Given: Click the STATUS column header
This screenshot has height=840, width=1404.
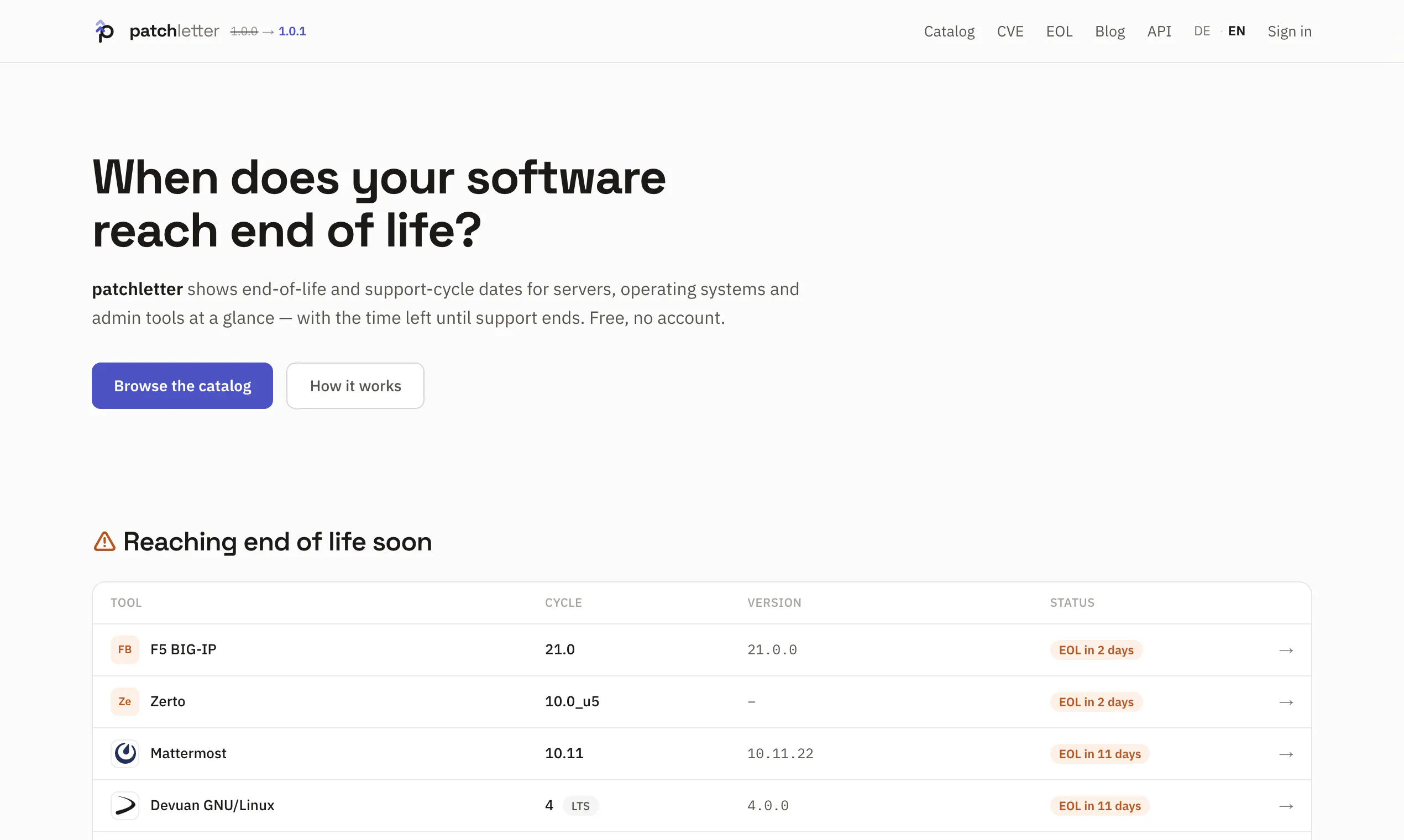Looking at the screenshot, I should [1072, 603].
